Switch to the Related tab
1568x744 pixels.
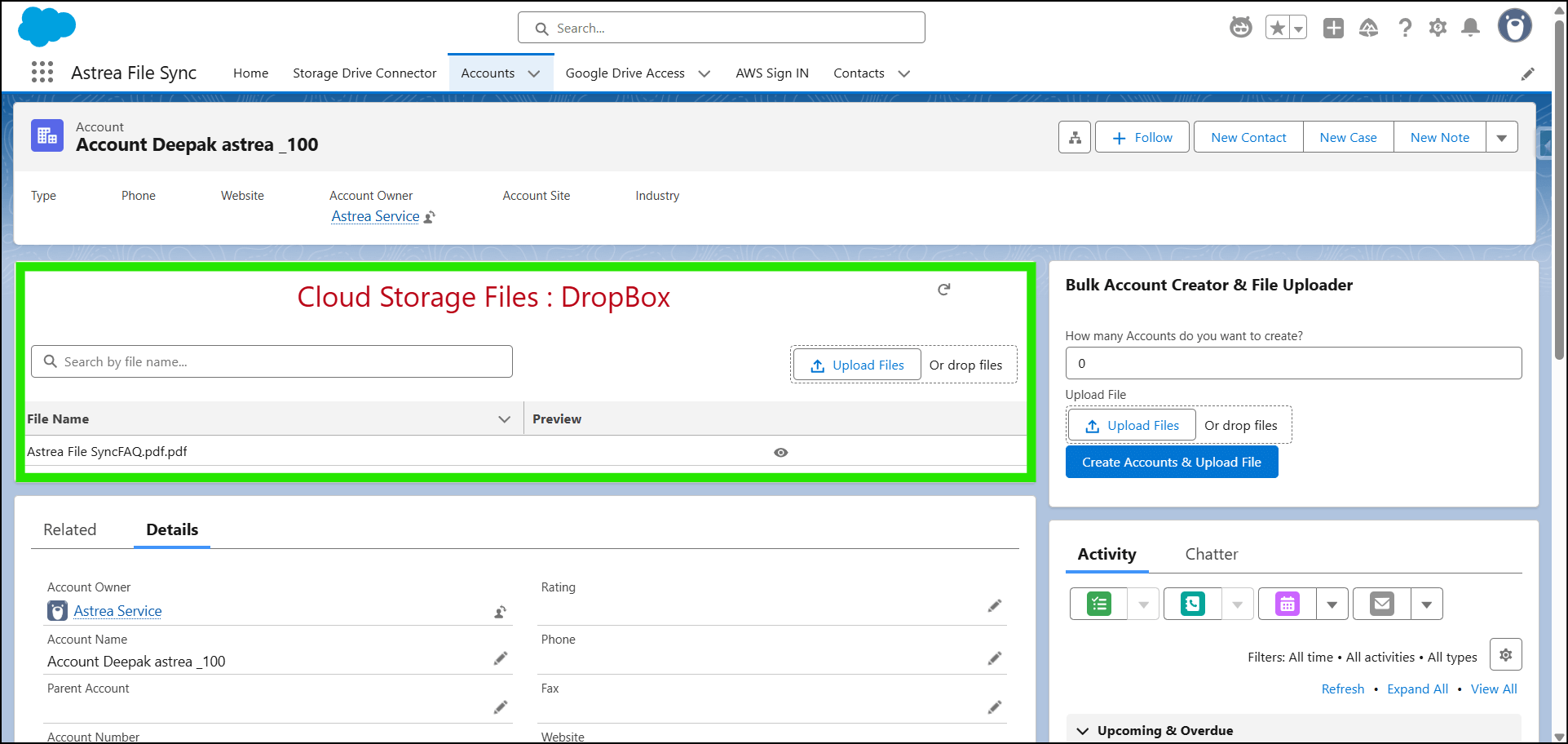click(x=70, y=530)
